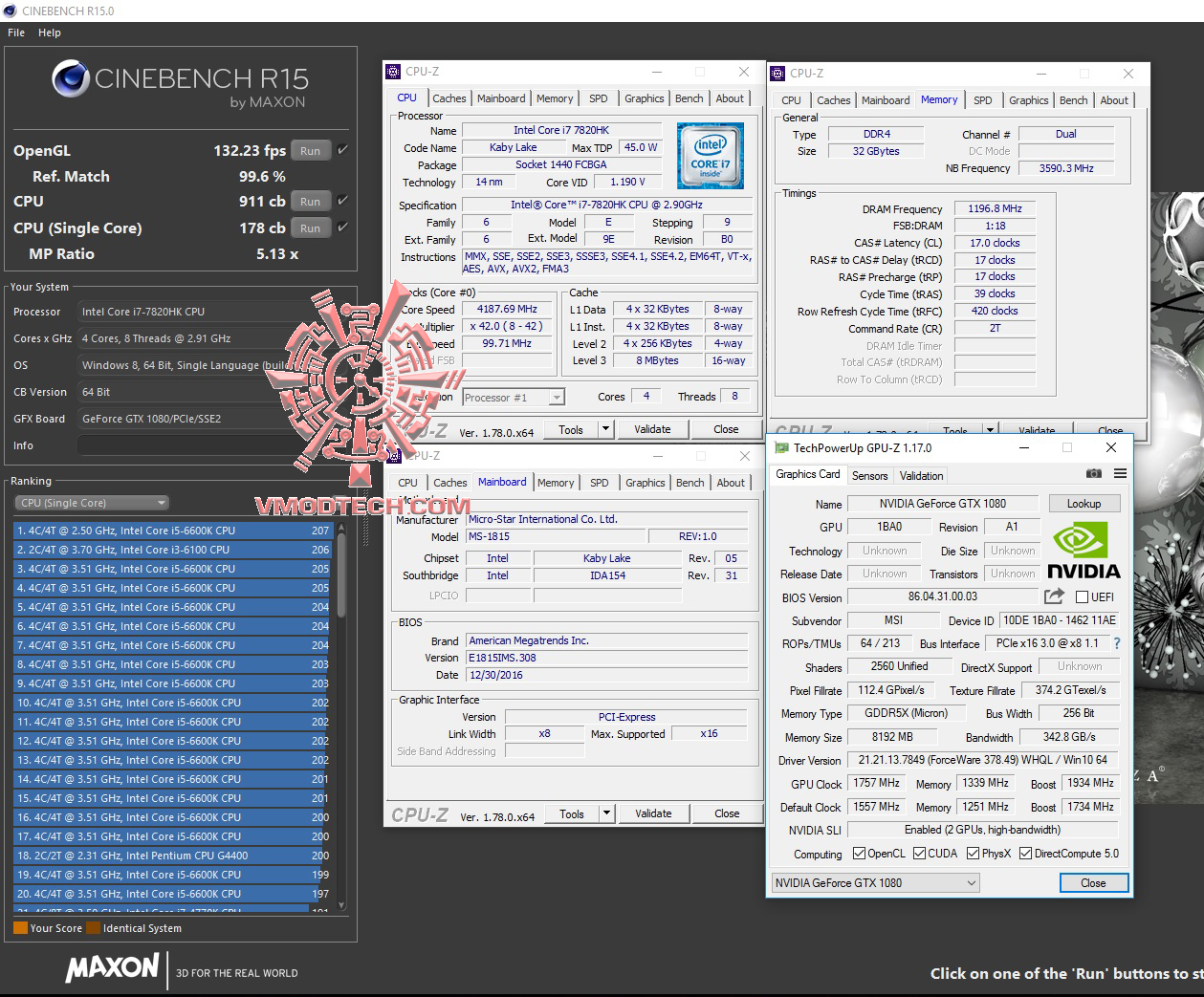Click the Bus Interface question mark icon
The image size is (1204, 997).
(1116, 643)
